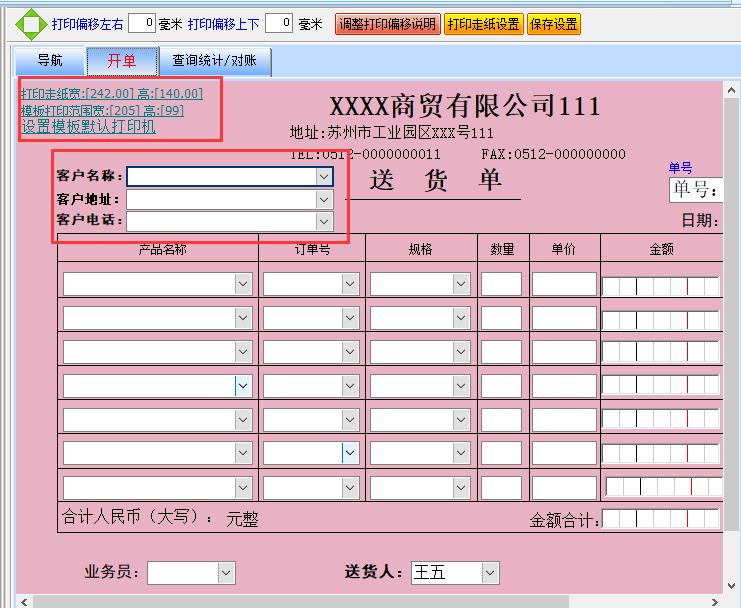
Task: Select the 开单 tab
Action: [x=122, y=61]
